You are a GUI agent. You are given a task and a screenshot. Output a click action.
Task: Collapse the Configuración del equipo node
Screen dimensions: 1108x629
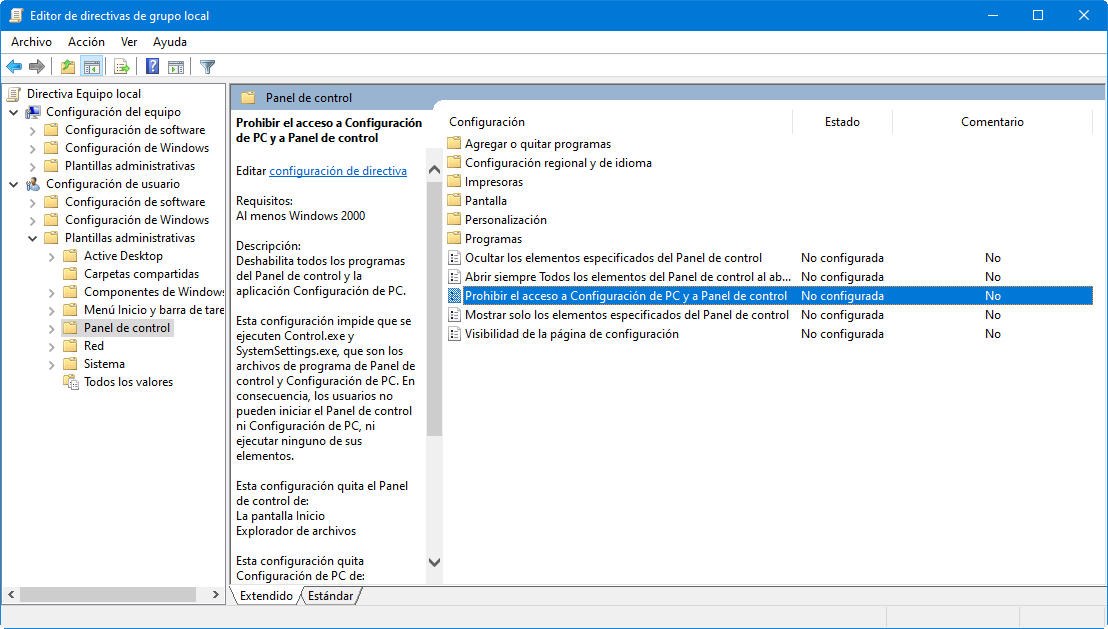(x=13, y=112)
